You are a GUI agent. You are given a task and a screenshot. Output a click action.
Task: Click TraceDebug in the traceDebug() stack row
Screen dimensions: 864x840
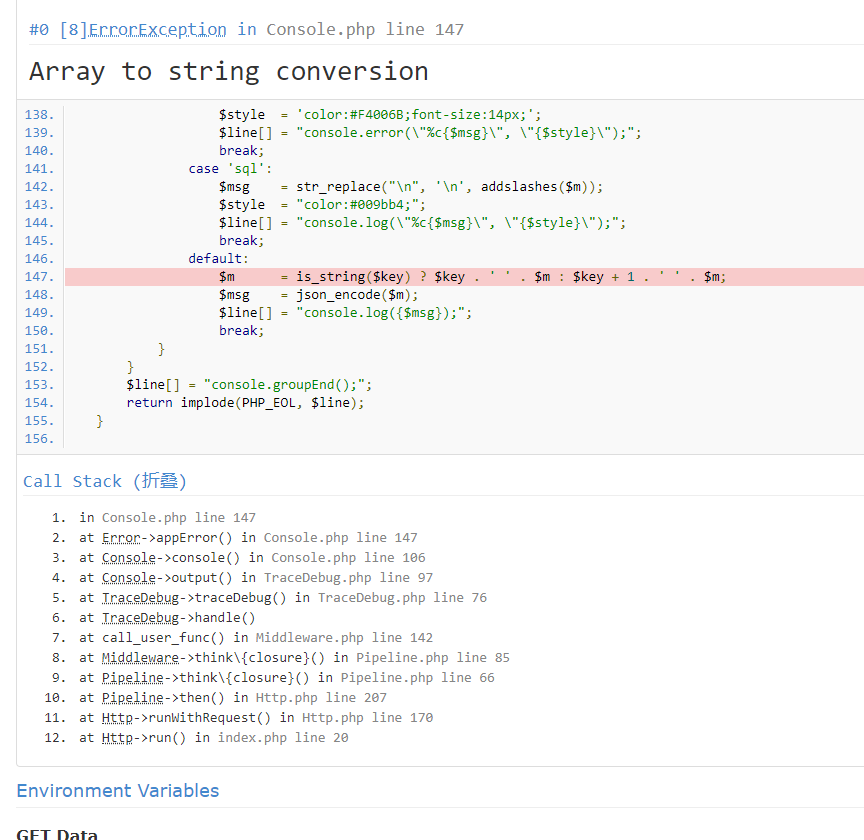click(141, 597)
